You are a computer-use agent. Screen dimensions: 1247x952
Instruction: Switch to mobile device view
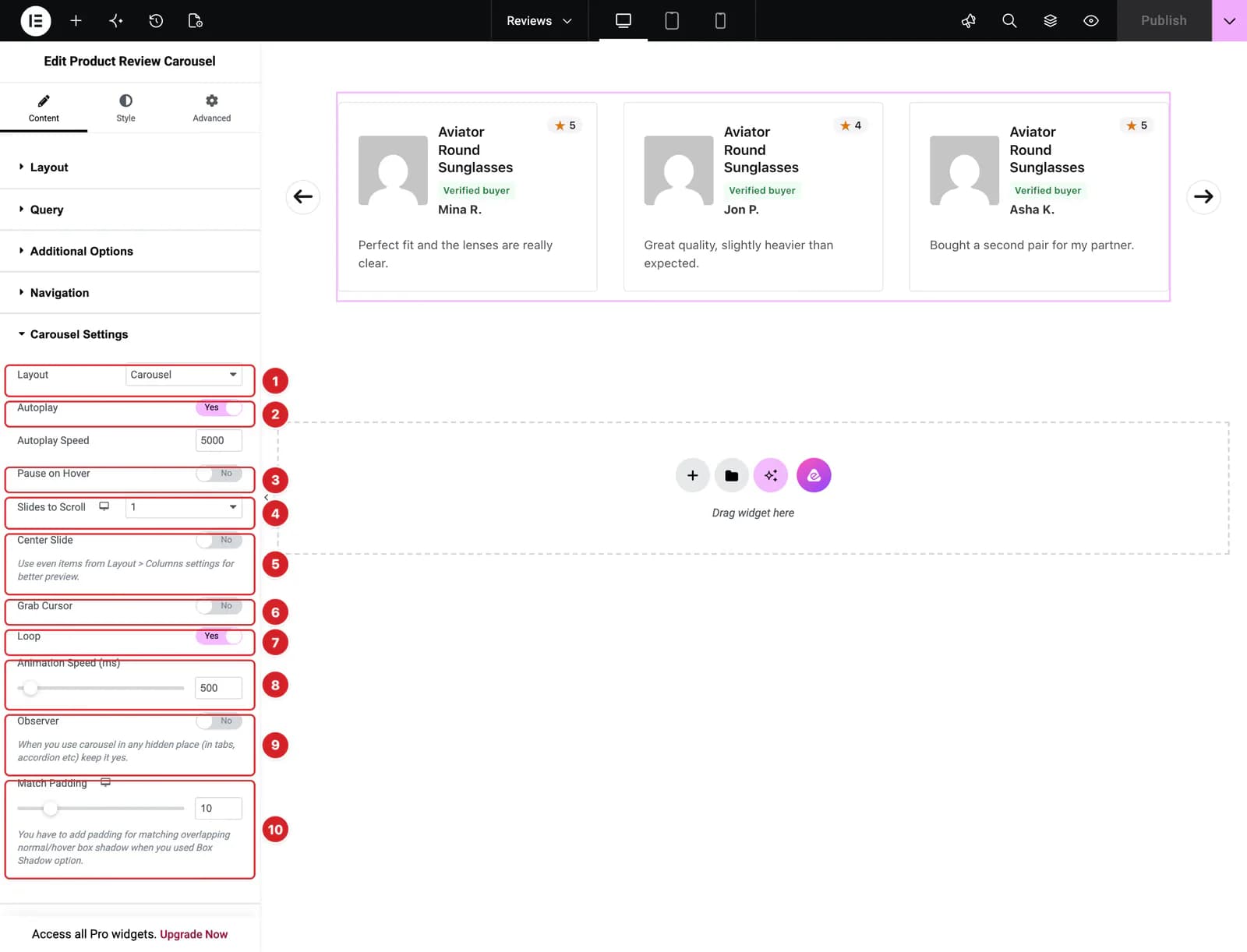pos(720,21)
